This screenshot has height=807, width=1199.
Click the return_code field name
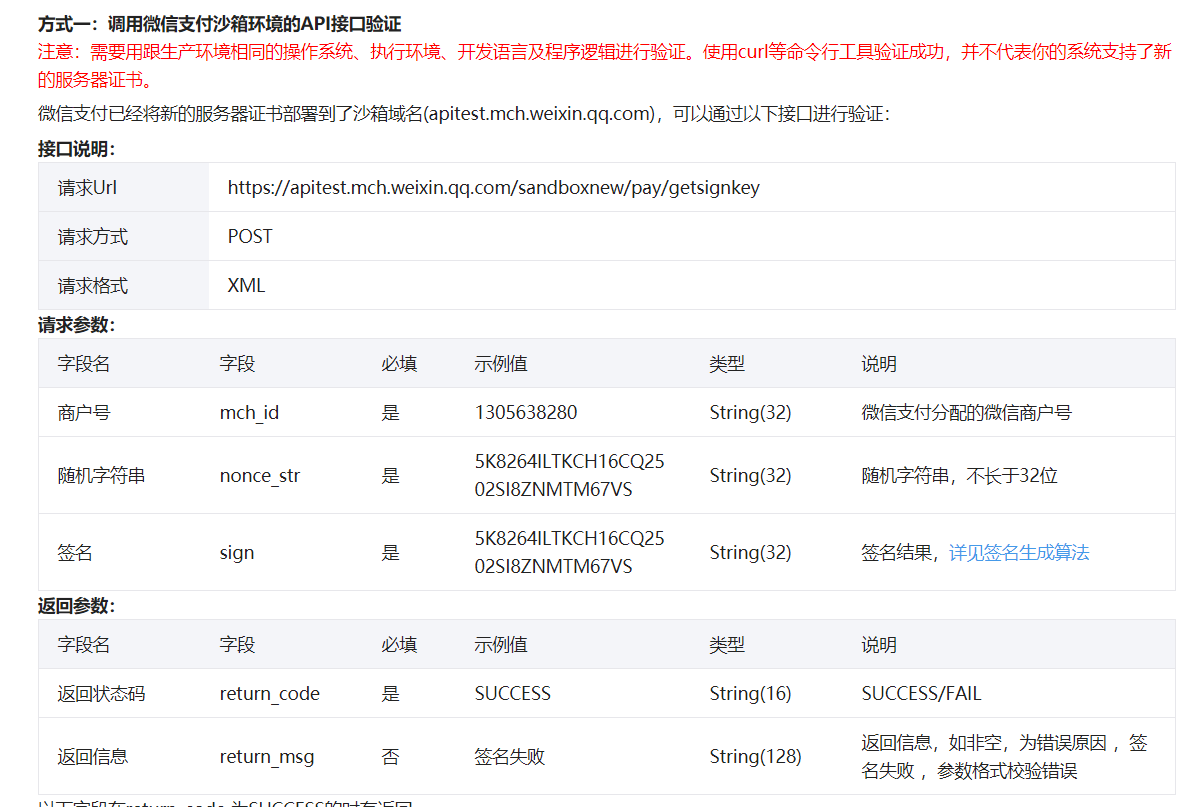pyautogui.click(x=270, y=694)
